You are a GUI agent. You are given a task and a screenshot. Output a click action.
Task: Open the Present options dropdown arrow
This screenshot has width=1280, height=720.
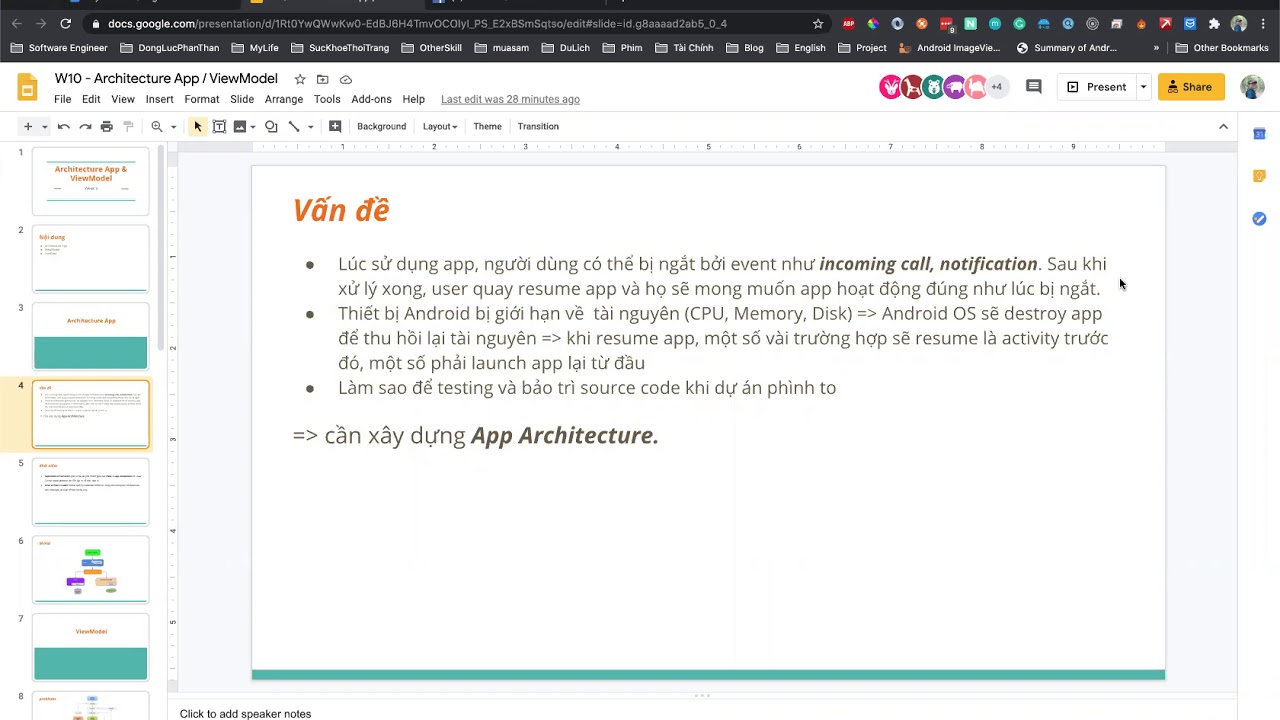click(1143, 87)
